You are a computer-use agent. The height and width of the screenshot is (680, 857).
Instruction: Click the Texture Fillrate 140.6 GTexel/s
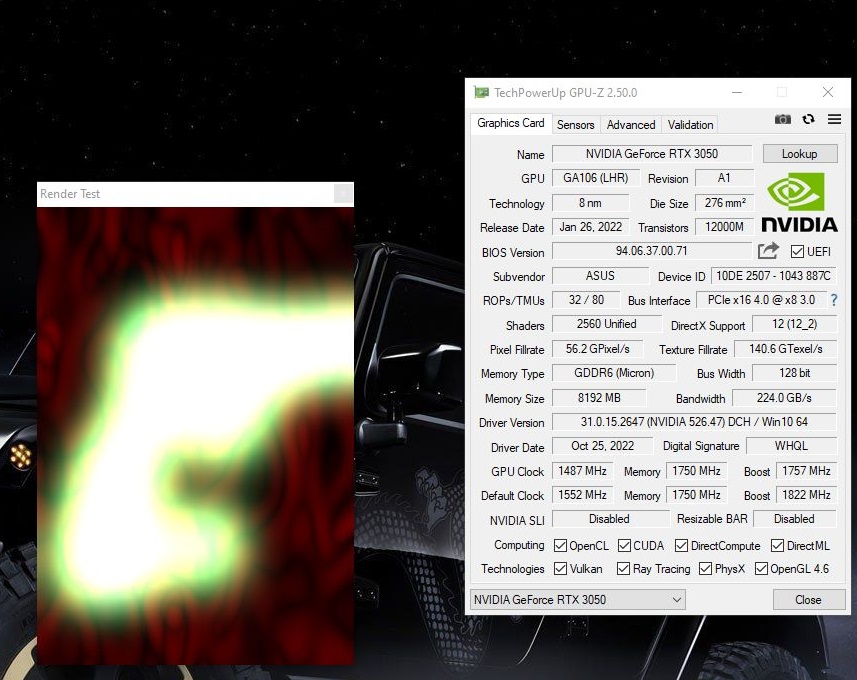click(x=785, y=349)
